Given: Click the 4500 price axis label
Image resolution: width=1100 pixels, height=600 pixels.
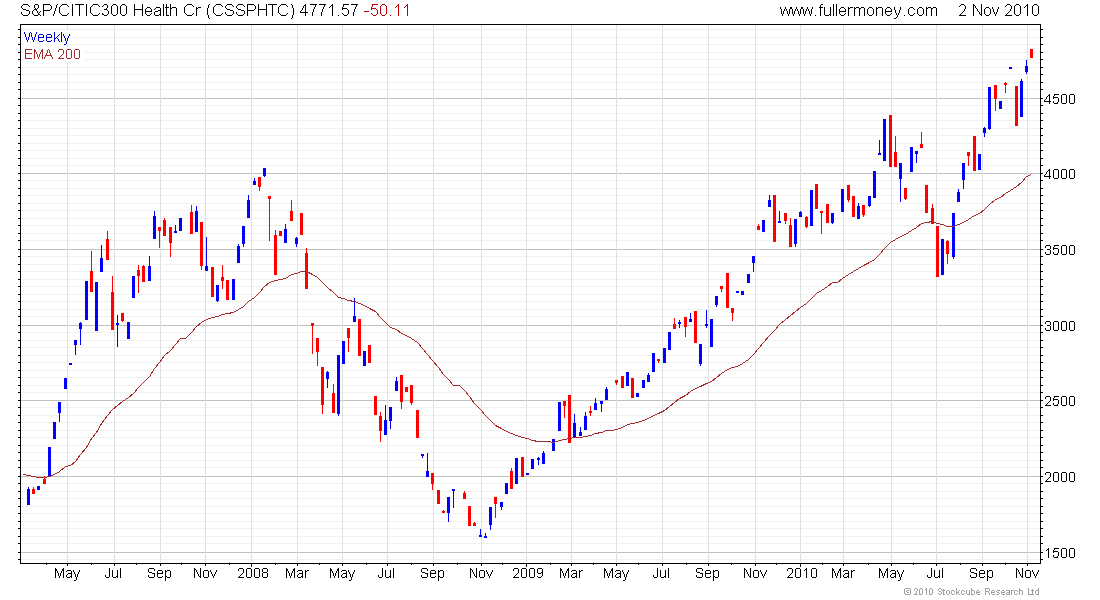Looking at the screenshot, I should point(1059,99).
